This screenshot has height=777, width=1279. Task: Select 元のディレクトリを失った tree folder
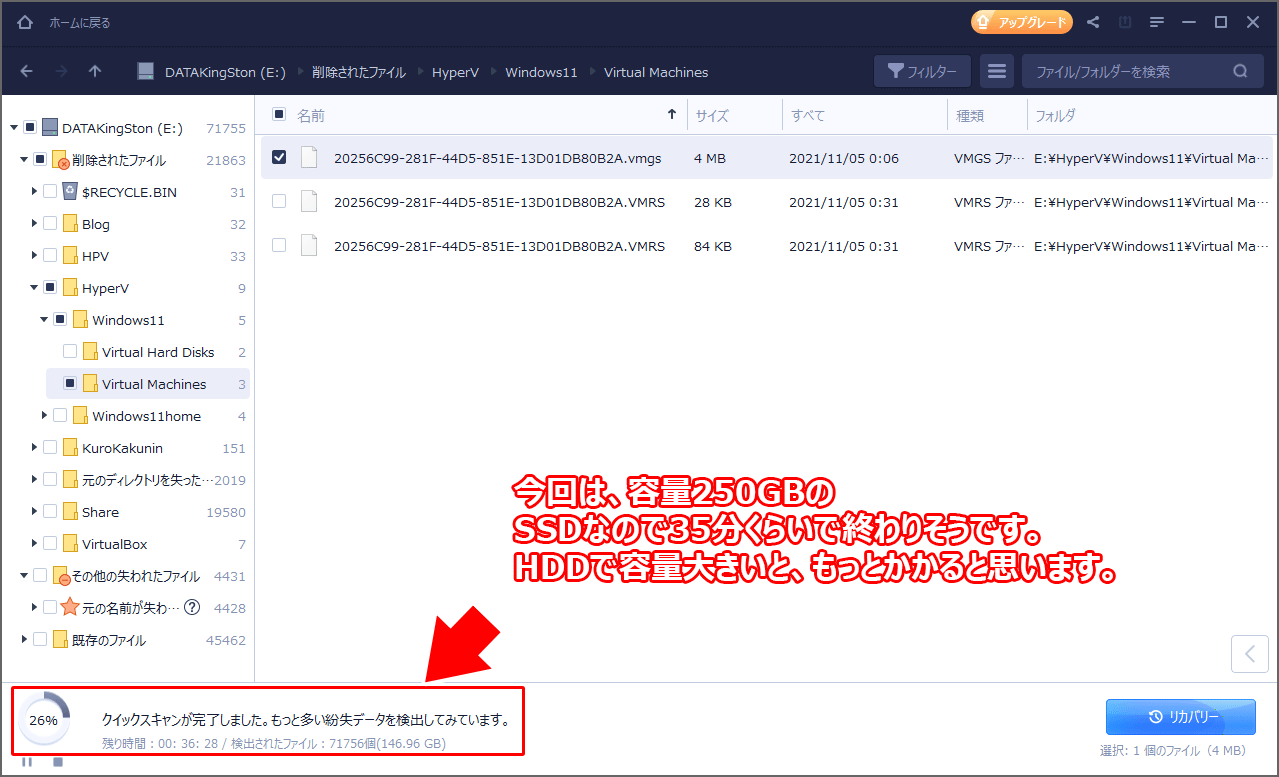tap(148, 479)
